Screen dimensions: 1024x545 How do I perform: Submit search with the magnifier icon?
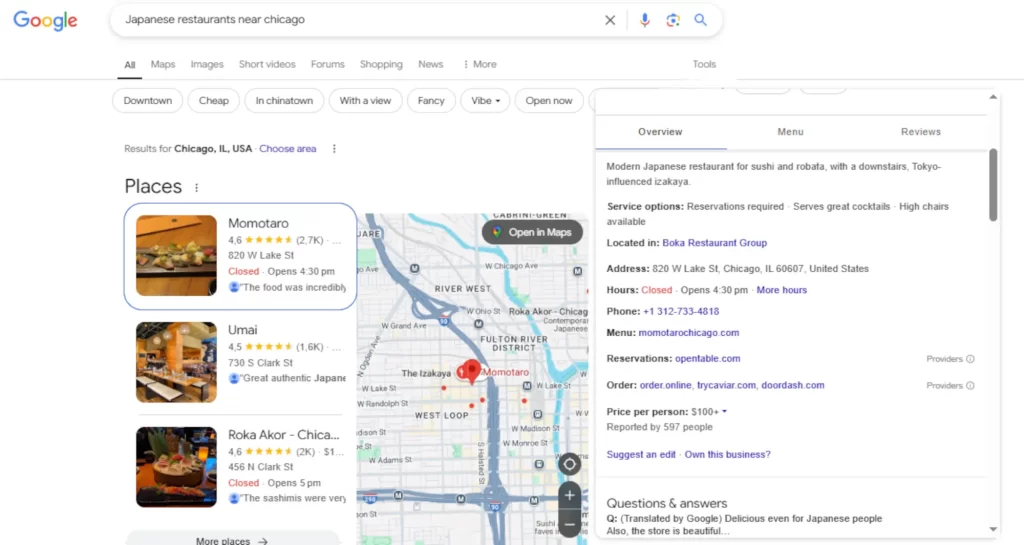click(701, 20)
